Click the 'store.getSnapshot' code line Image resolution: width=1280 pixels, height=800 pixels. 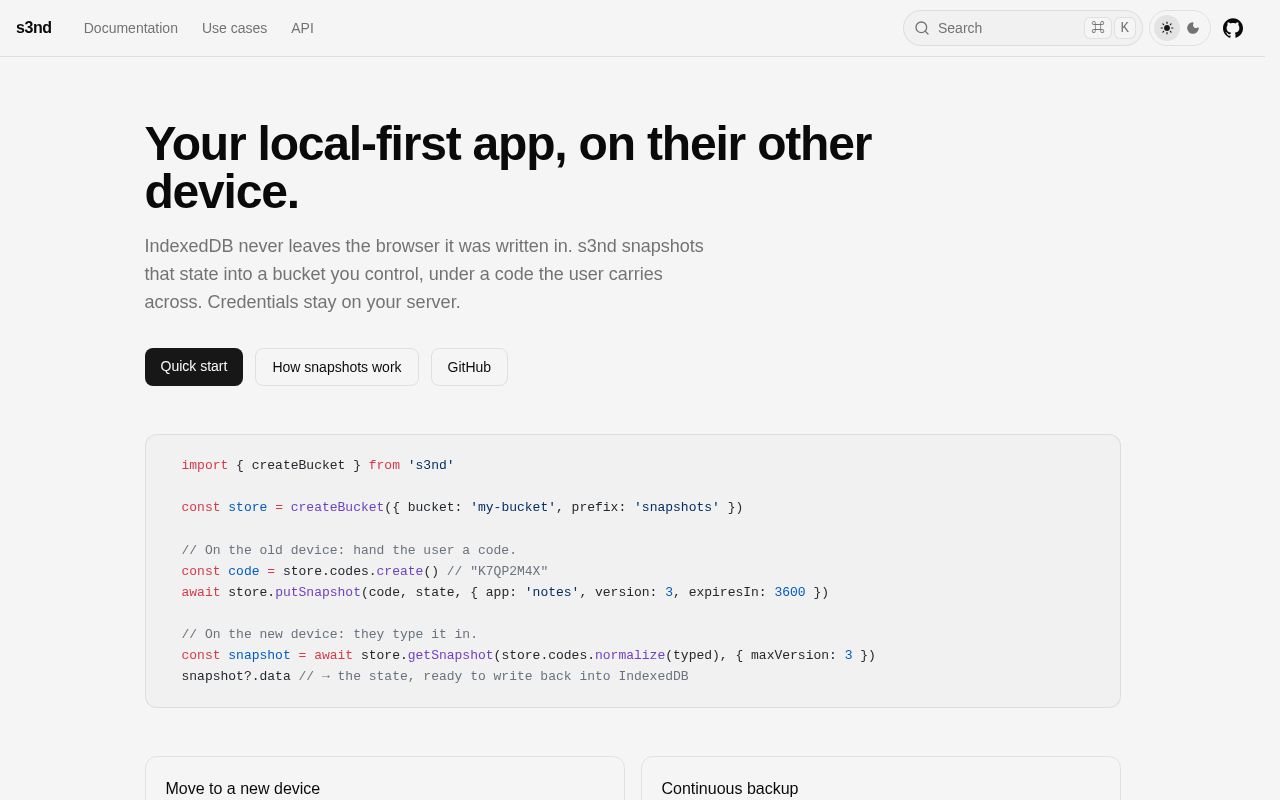[528, 656]
